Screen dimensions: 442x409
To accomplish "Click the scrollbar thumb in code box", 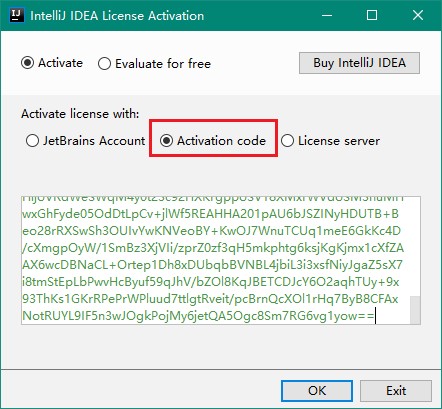I will tap(415, 310).
